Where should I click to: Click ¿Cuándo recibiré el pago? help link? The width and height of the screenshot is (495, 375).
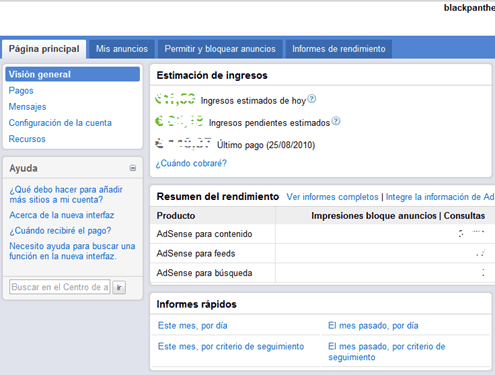click(60, 231)
